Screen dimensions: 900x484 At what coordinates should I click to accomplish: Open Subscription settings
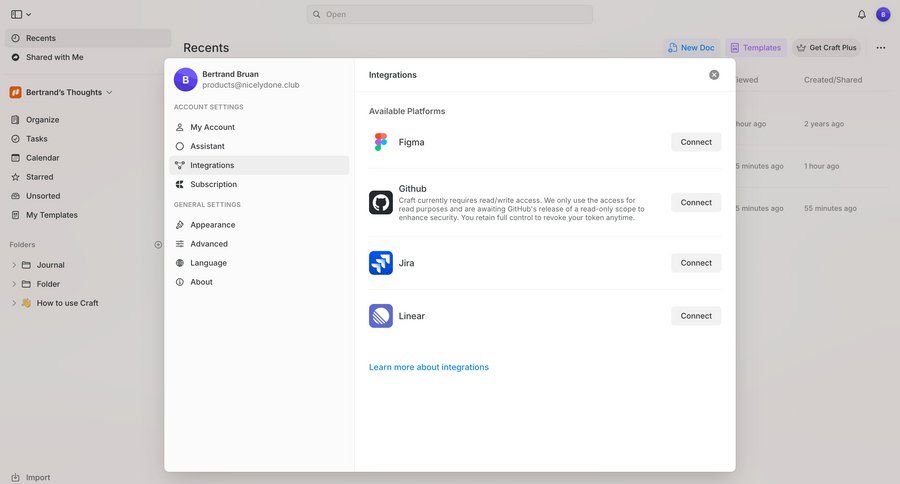tap(259, 184)
